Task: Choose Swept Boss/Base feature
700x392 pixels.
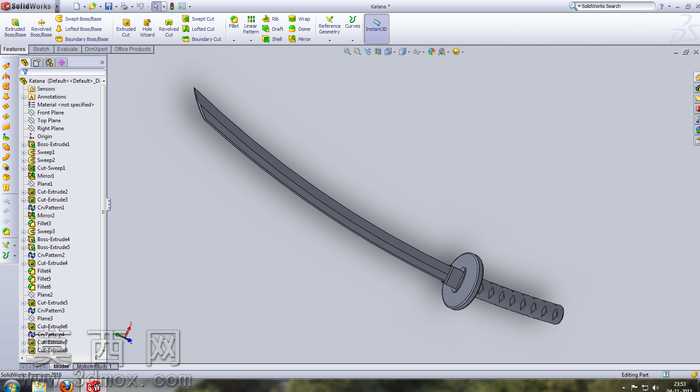Action: pyautogui.click(x=79, y=19)
